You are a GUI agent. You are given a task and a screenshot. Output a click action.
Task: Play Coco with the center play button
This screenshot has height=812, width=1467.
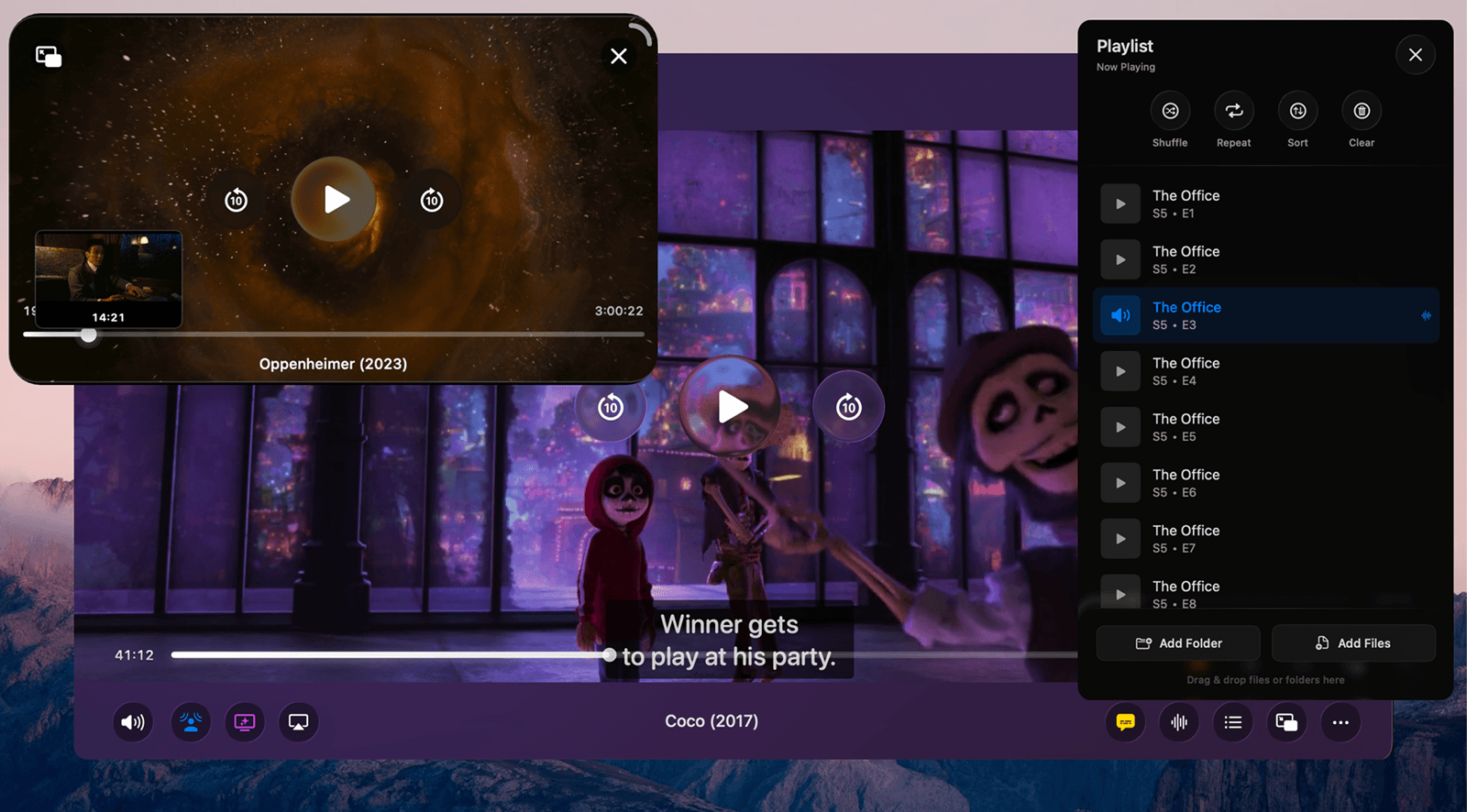click(732, 406)
